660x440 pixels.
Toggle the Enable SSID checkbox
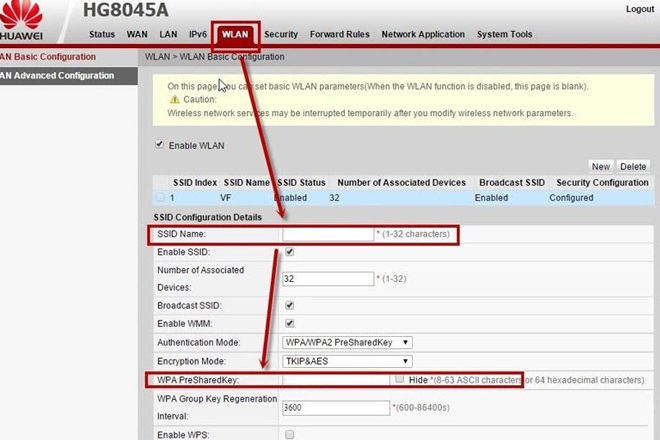[x=290, y=252]
